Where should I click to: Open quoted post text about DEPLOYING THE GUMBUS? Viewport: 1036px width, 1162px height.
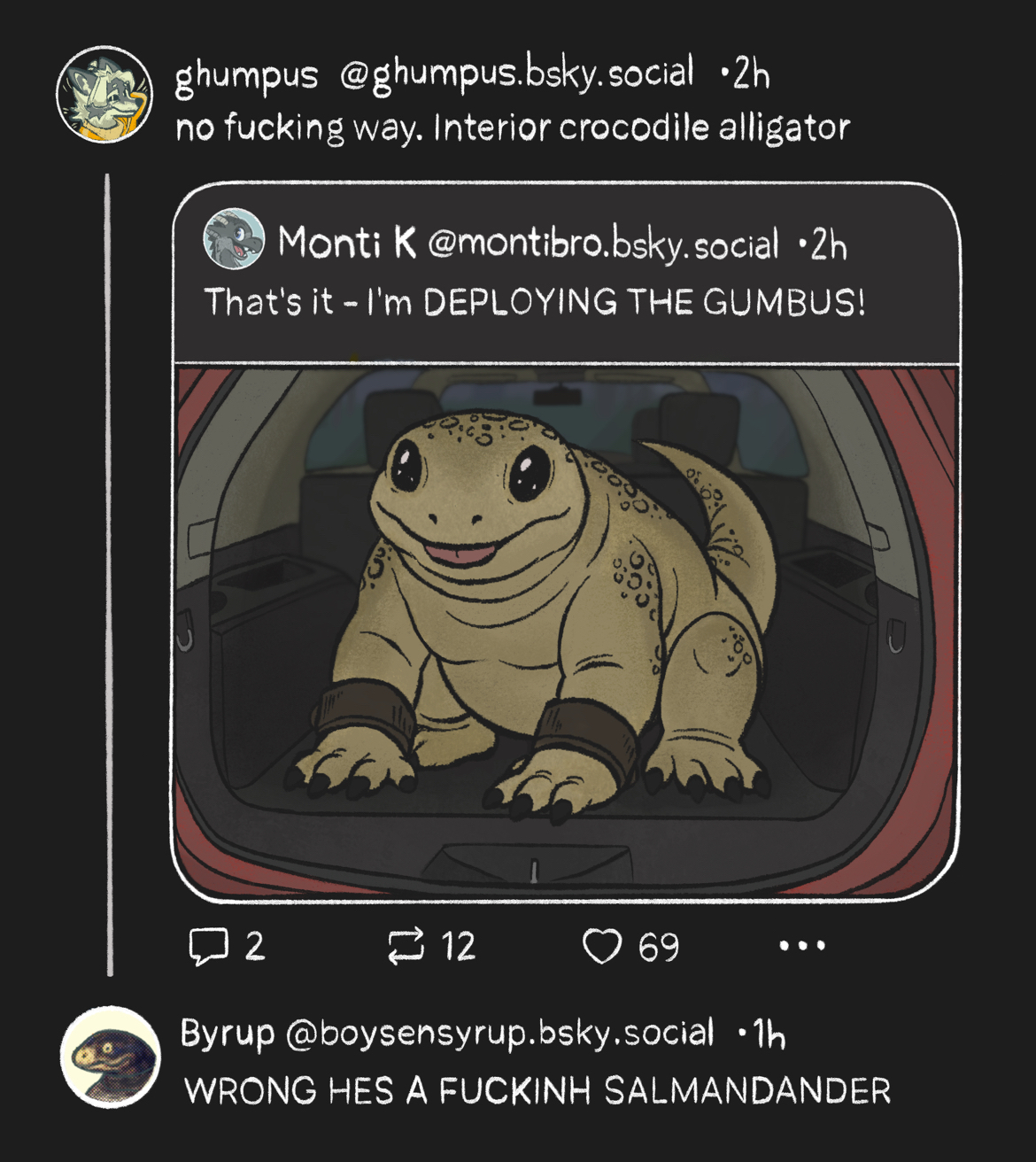[535, 303]
